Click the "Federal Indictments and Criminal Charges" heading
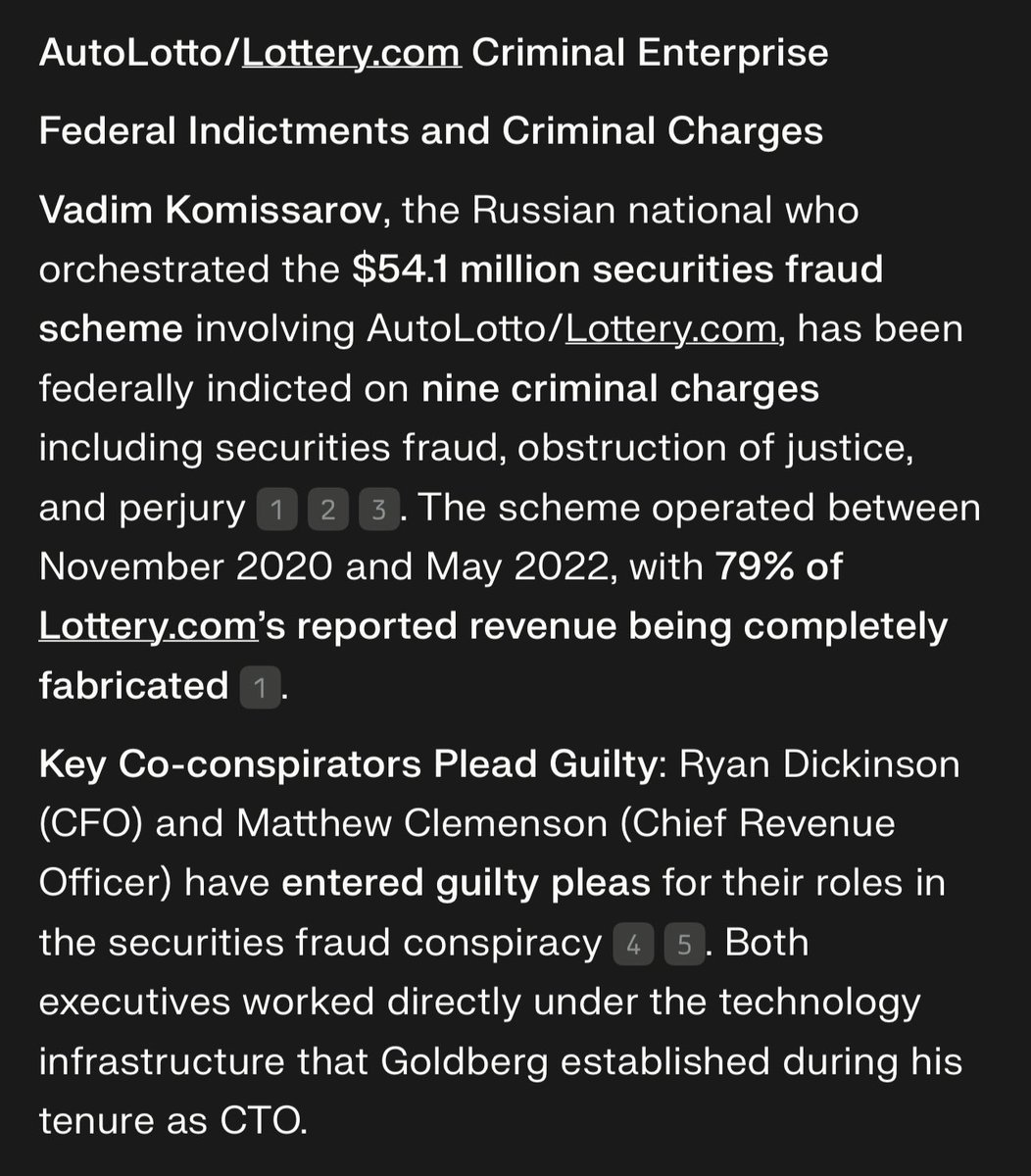Image resolution: width=1031 pixels, height=1176 pixels. click(x=431, y=130)
